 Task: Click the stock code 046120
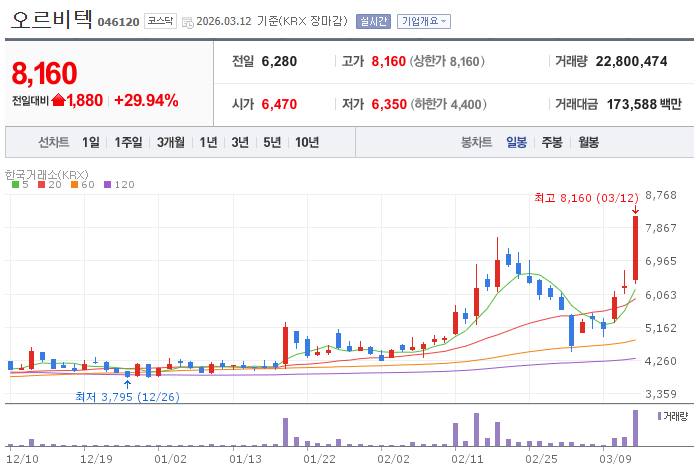click(x=118, y=22)
